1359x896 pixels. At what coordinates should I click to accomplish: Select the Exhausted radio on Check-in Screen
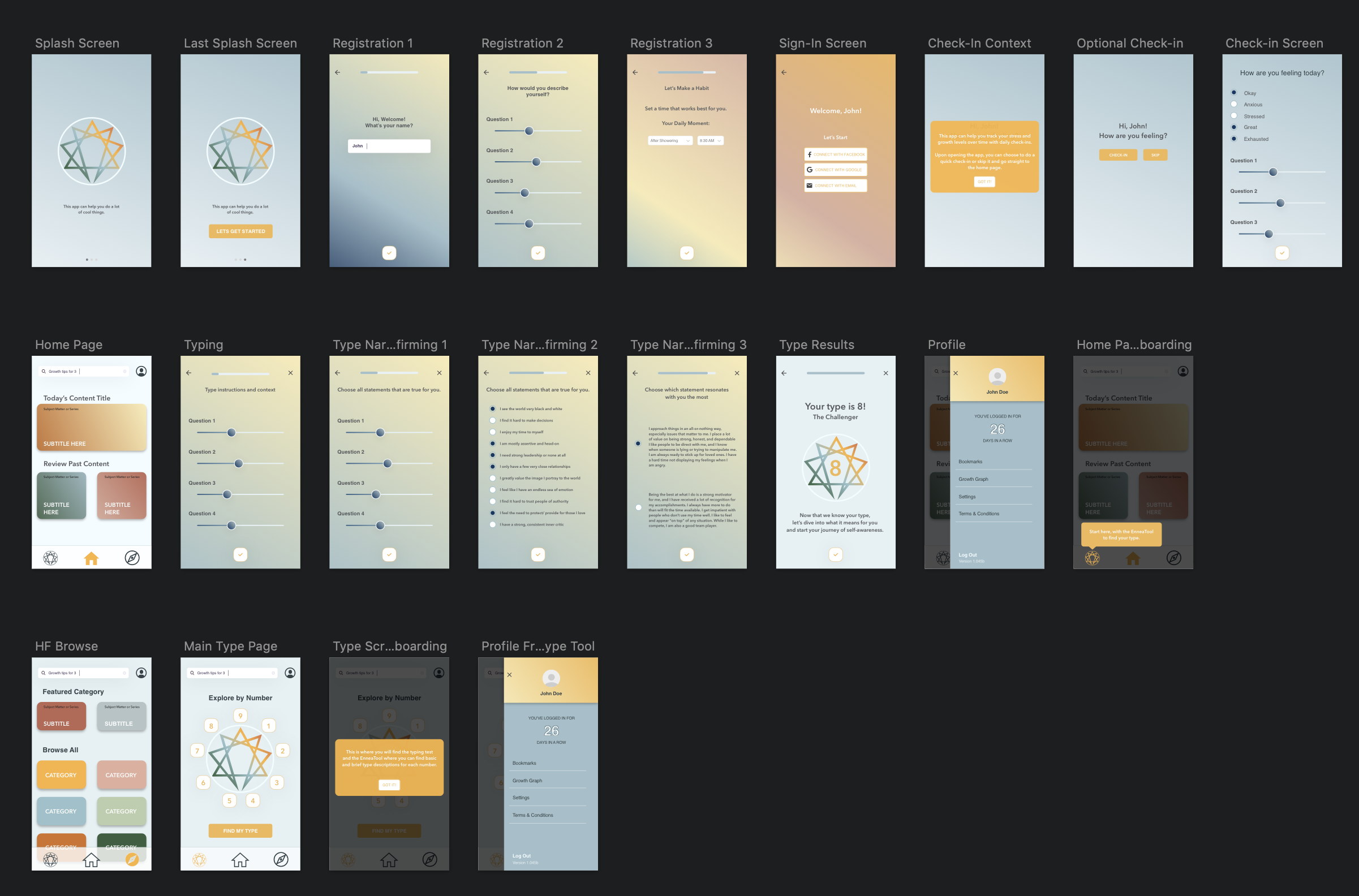tap(1234, 139)
